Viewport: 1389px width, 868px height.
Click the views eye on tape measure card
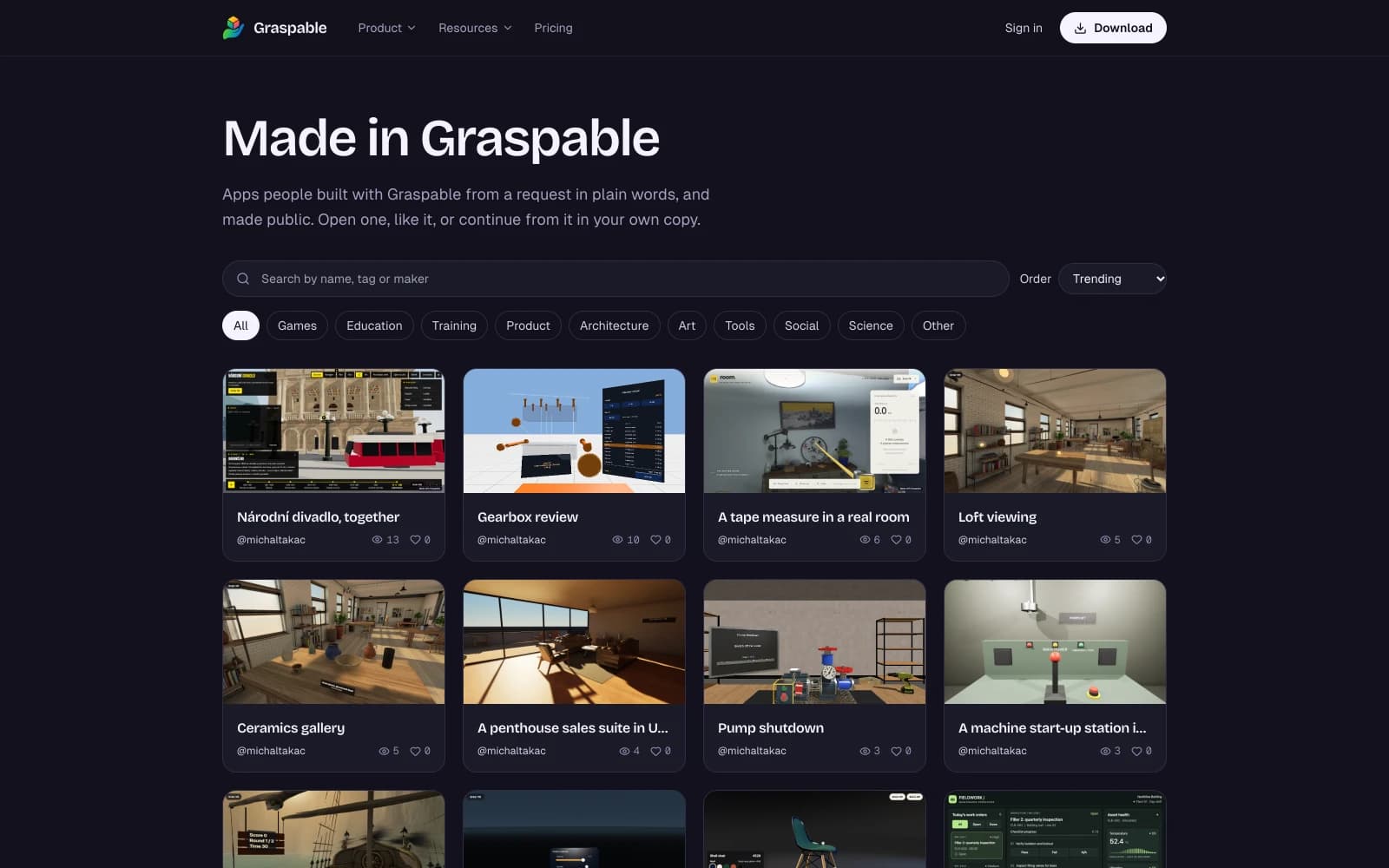pyautogui.click(x=865, y=540)
